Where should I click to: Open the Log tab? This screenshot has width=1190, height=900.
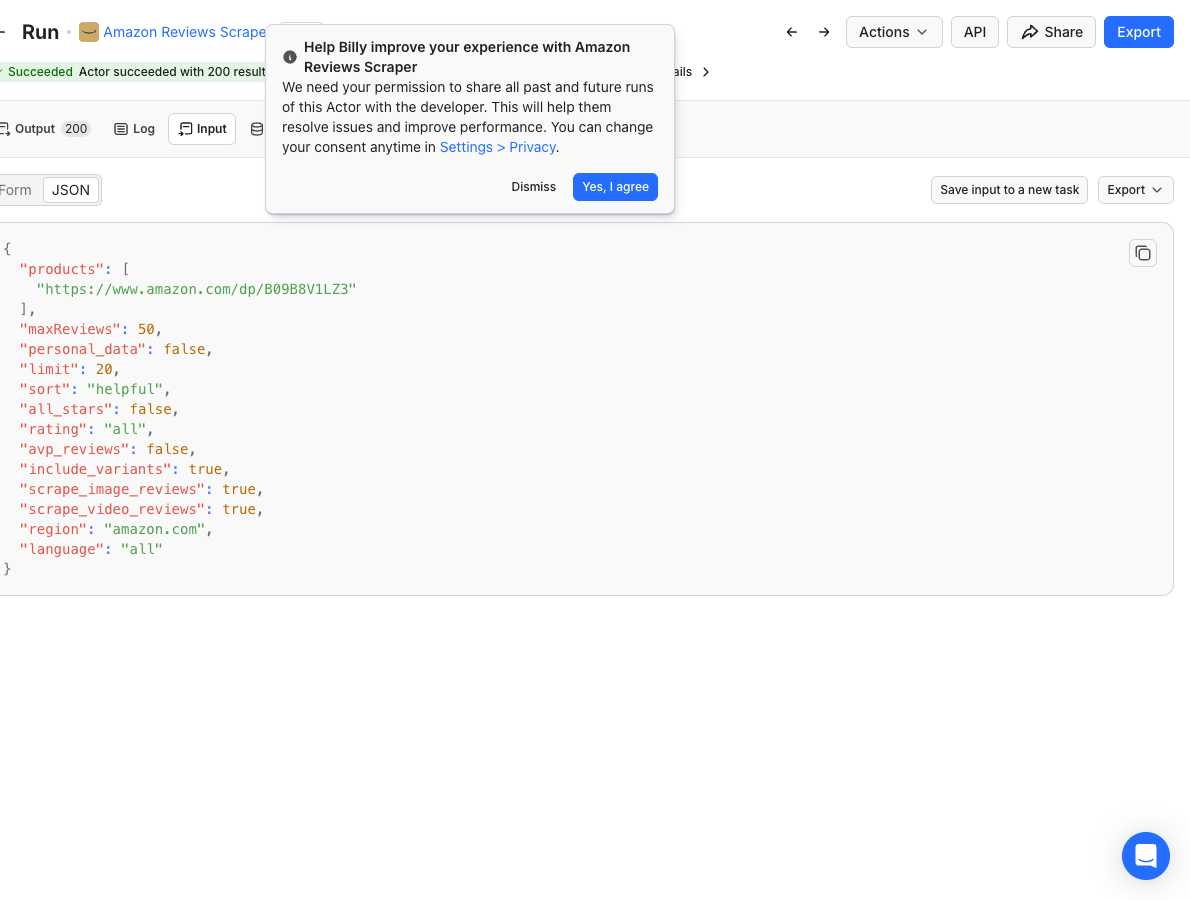pos(134,129)
